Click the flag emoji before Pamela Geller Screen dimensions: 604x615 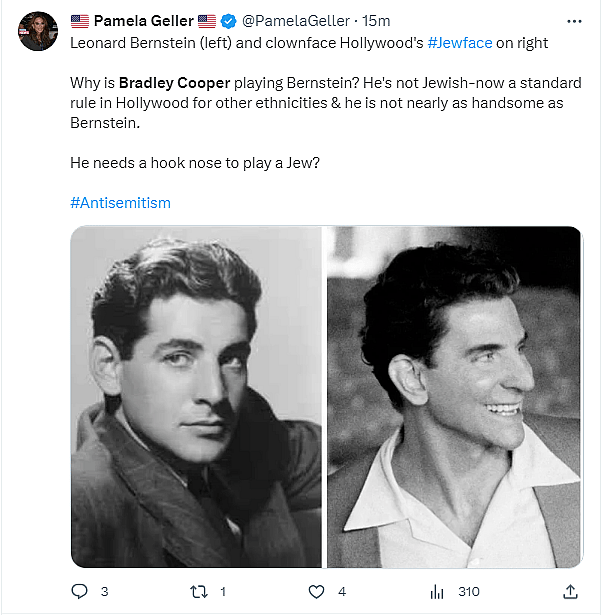tap(80, 21)
